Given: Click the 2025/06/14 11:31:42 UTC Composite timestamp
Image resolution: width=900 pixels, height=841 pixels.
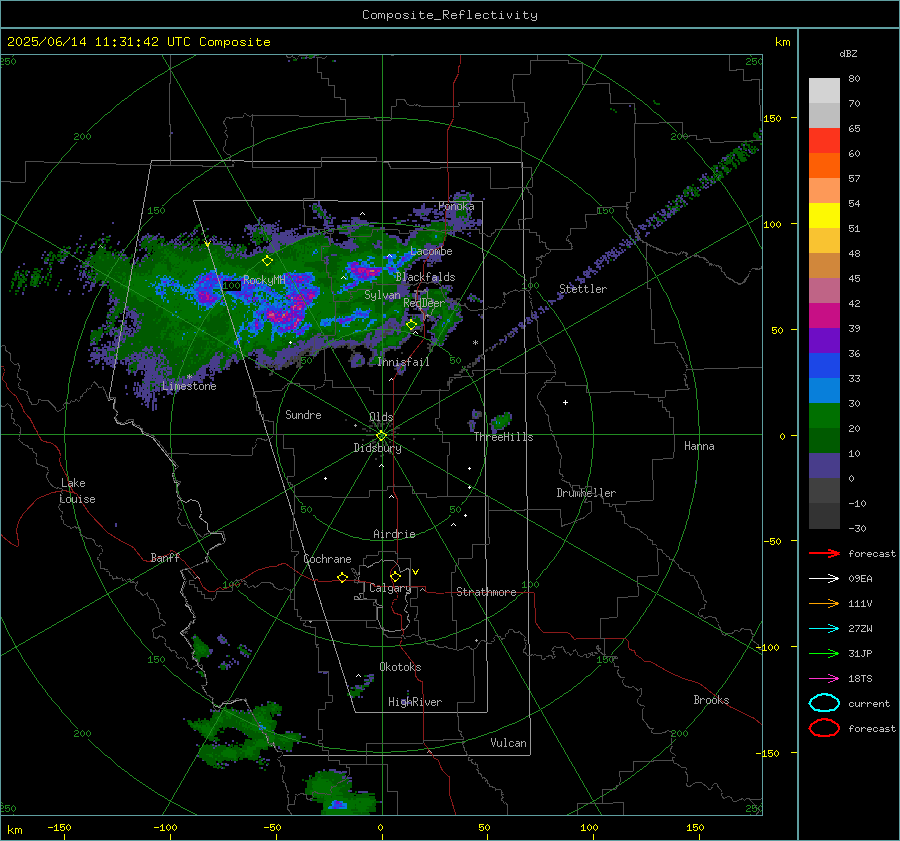Looking at the screenshot, I should coord(138,42).
